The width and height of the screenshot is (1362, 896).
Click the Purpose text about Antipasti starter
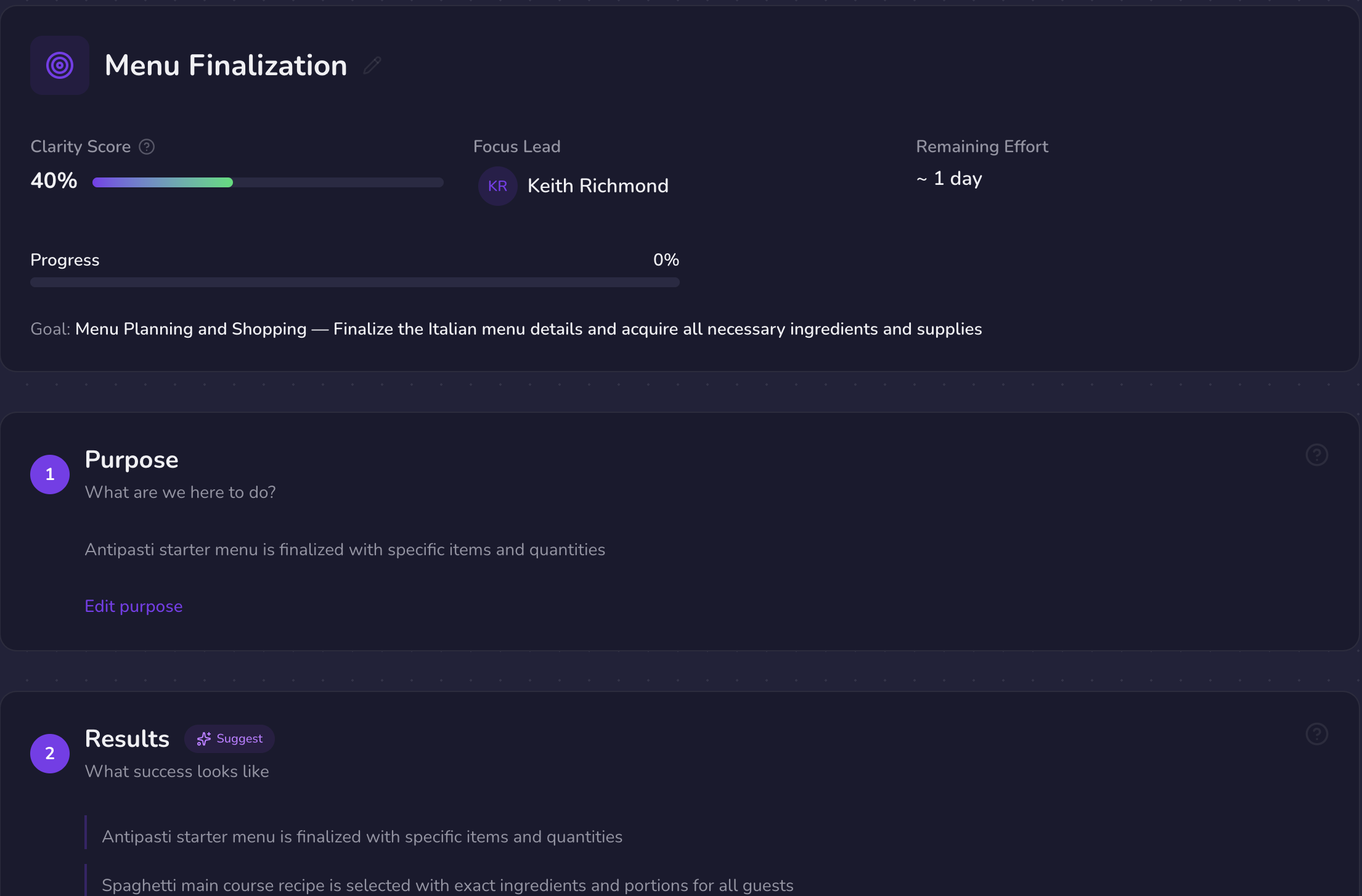pos(345,550)
